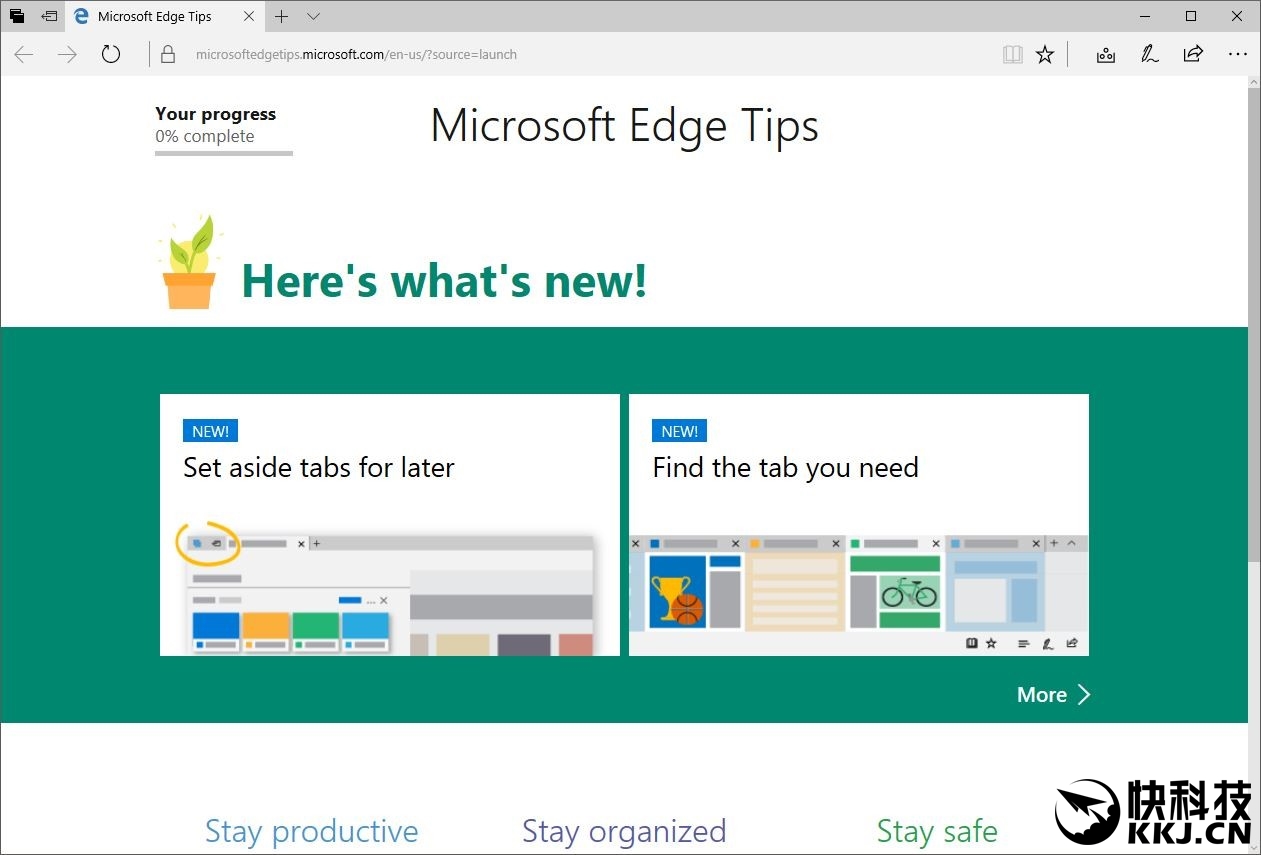Add page to favorites star
Screen dimensions: 1261x855
[1045, 55]
